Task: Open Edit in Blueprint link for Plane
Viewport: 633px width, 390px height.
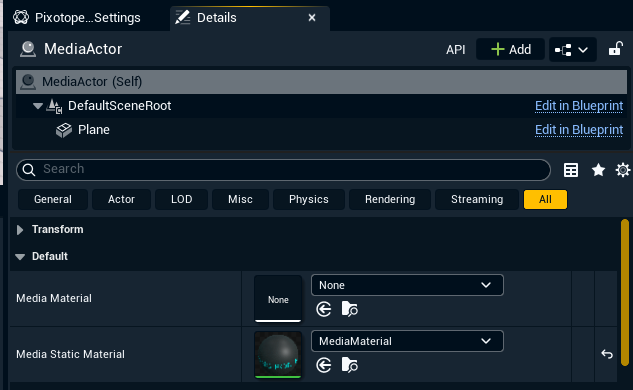Action: [x=579, y=130]
